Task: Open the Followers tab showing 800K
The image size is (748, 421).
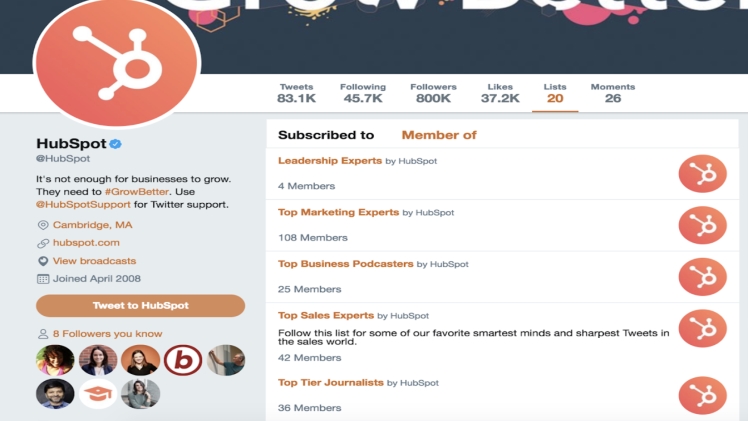Action: point(433,93)
